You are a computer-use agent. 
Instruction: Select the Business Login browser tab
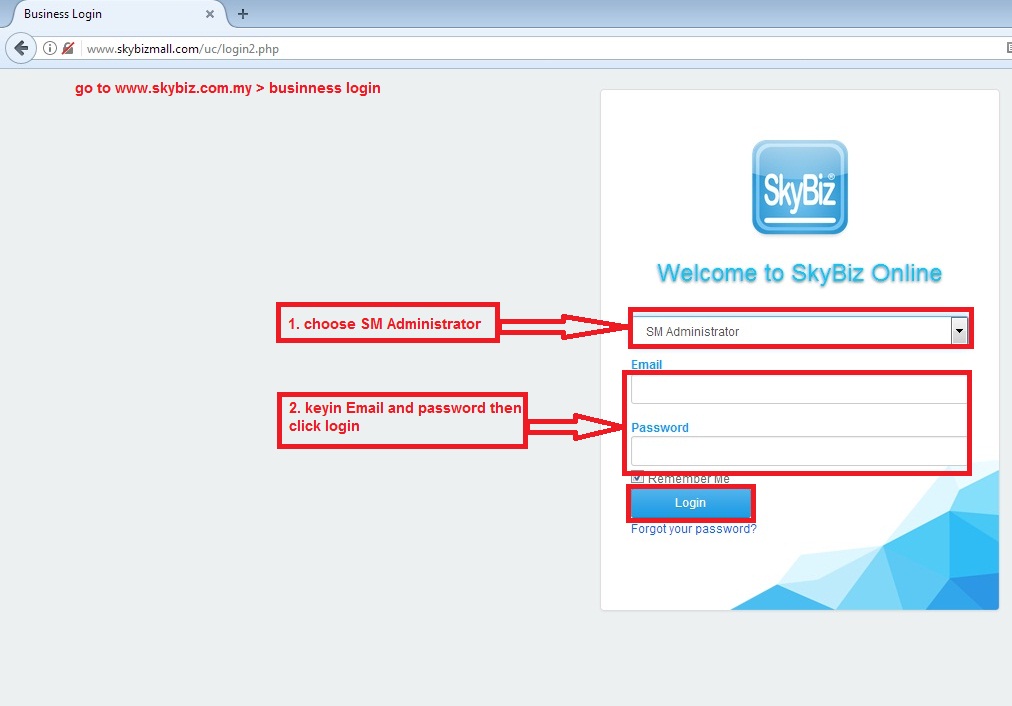tap(110, 14)
